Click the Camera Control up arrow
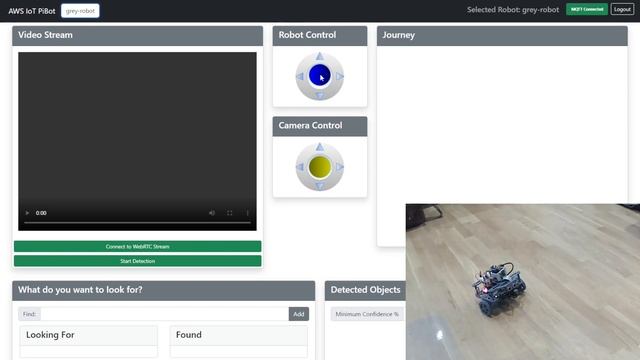This screenshot has height=360, width=640. 320,147
